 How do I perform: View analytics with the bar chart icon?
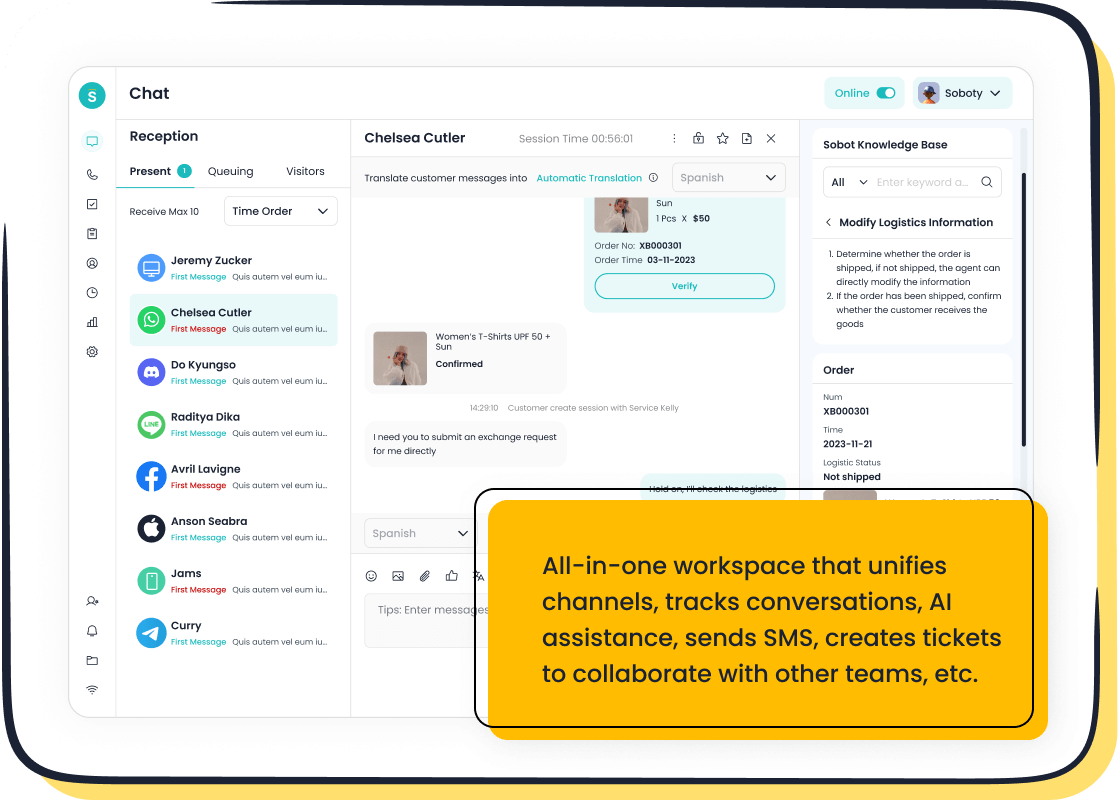pos(92,322)
